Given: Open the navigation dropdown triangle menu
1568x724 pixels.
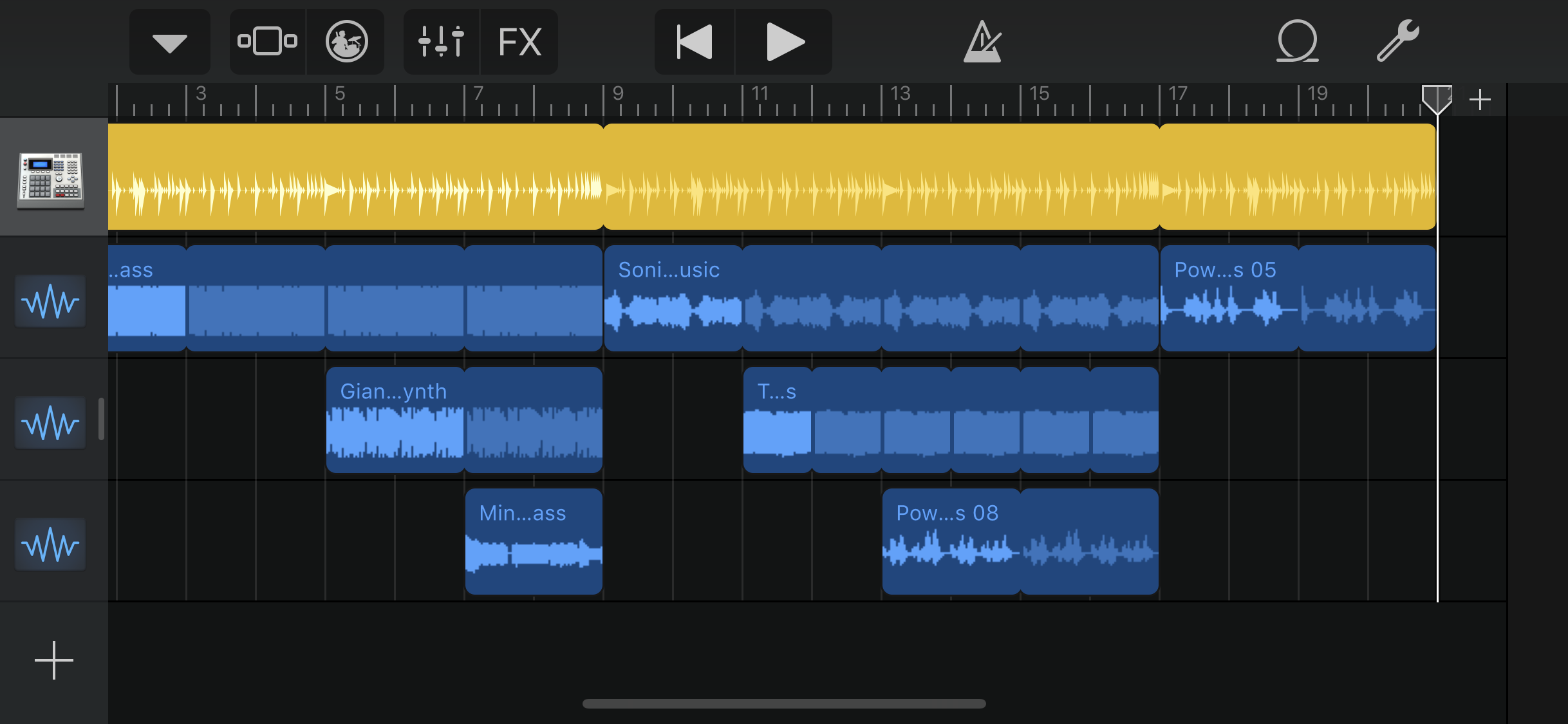Looking at the screenshot, I should pyautogui.click(x=169, y=42).
